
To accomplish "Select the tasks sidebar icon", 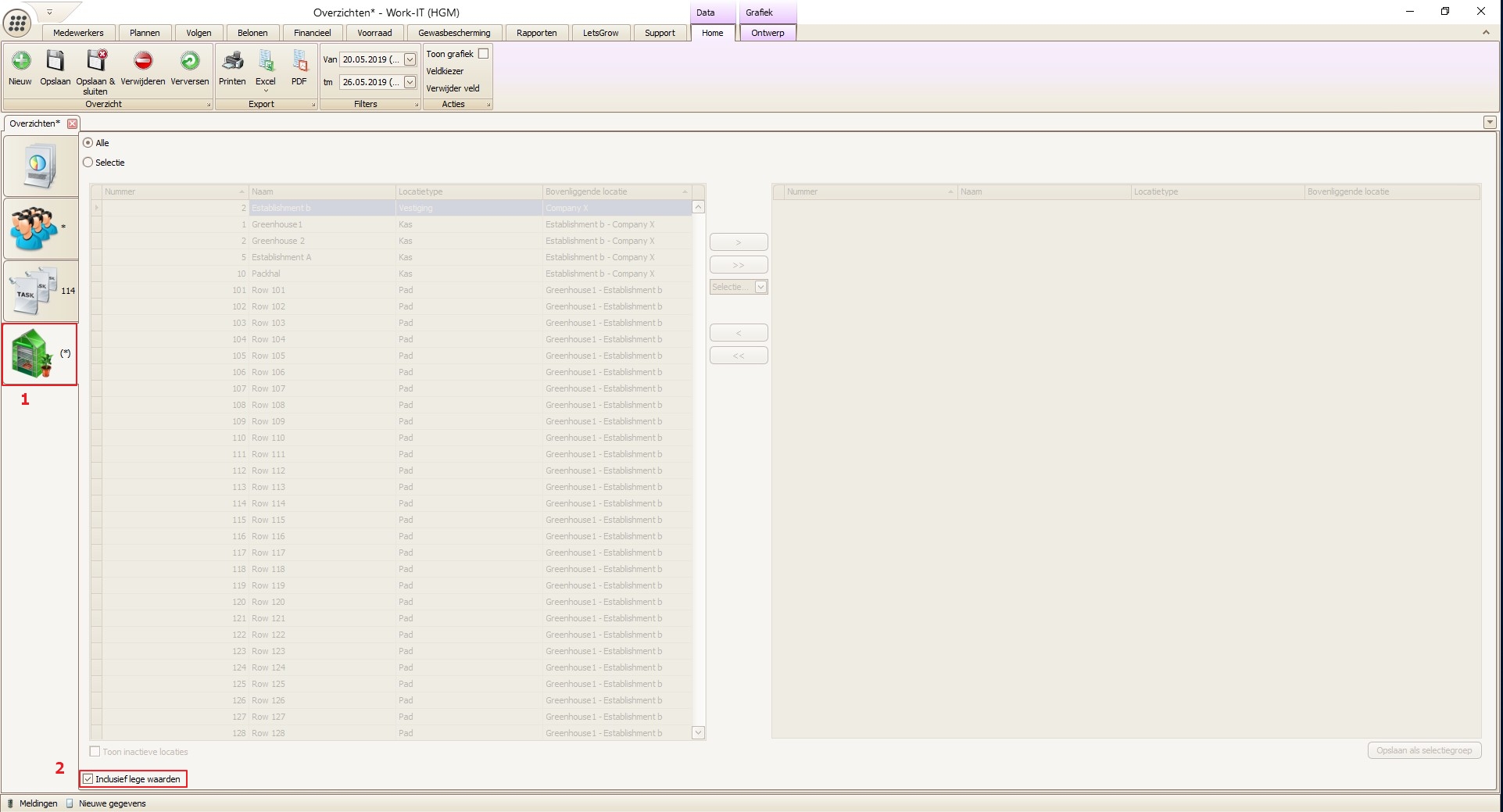I will [40, 291].
